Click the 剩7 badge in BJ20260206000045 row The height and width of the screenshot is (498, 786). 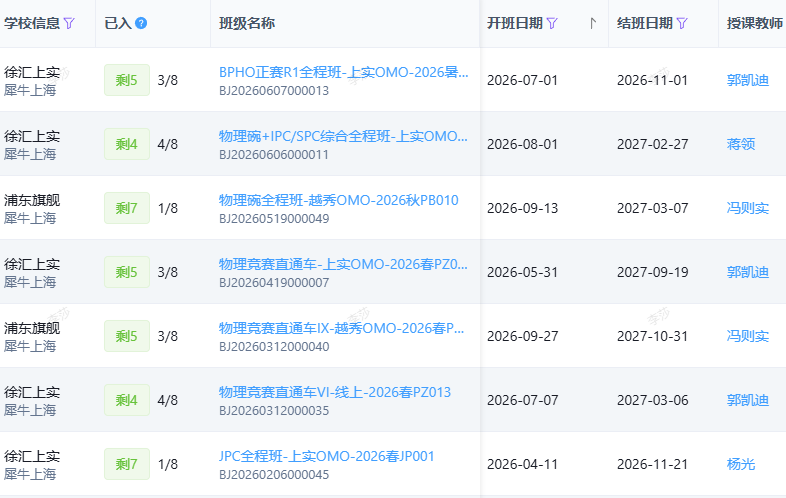[x=127, y=464]
